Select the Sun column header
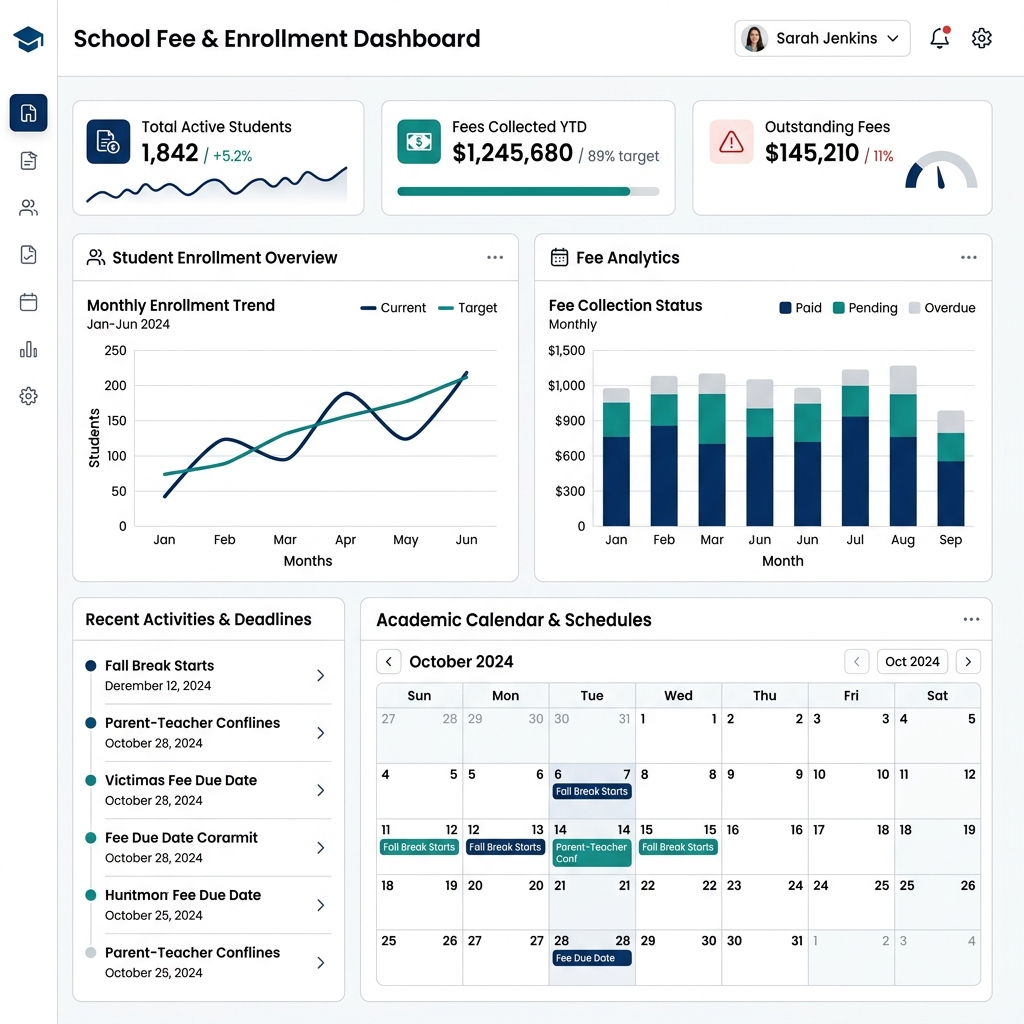Image resolution: width=1024 pixels, height=1024 pixels. point(419,696)
